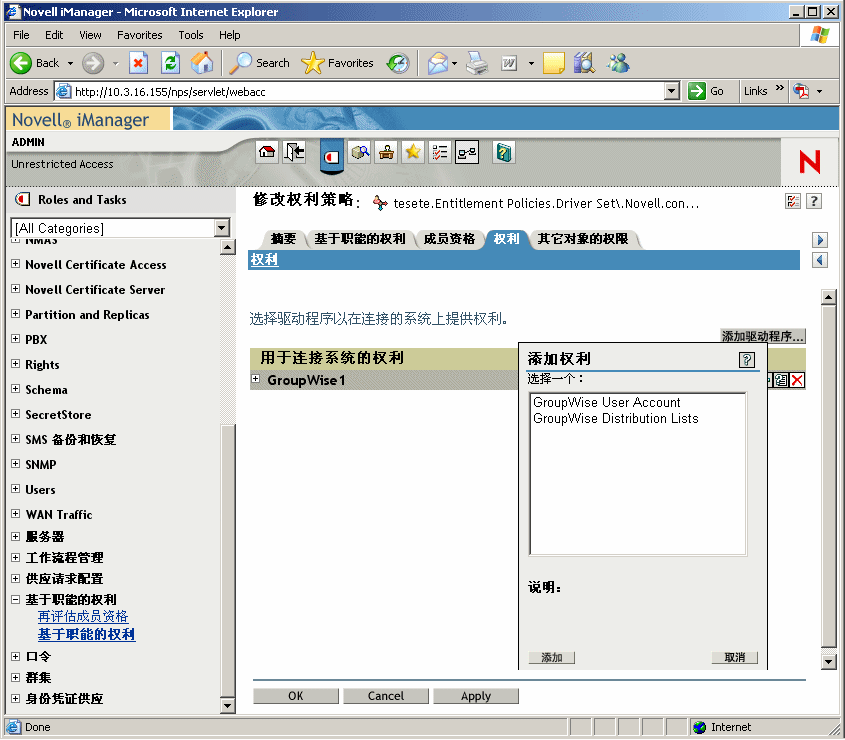Click the 添加驱动程序 button
Viewport: 845px width, 740px height.
[763, 336]
